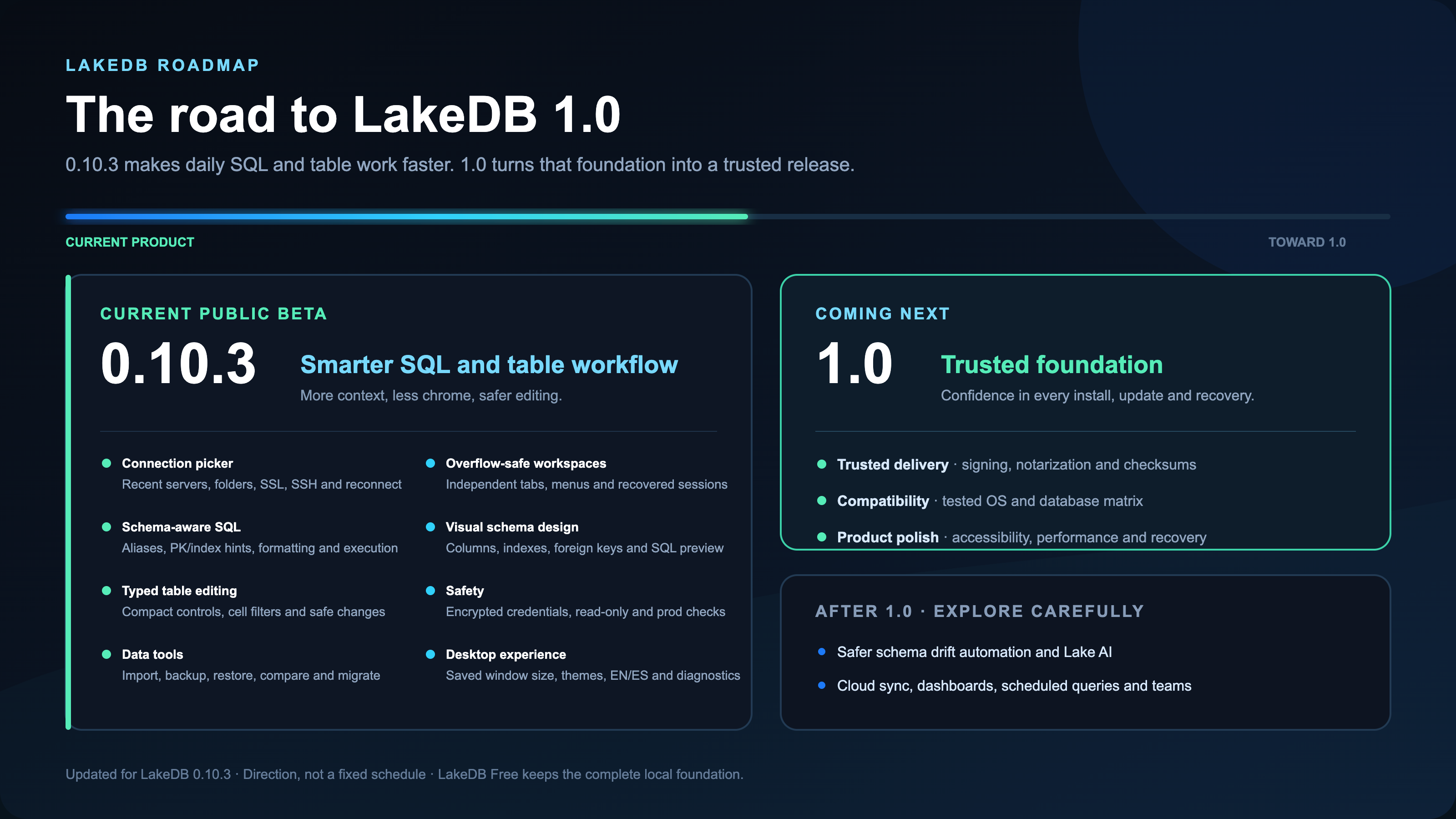Click 'Safer schema drift automation and Lake AI'
Viewport: 1456px width, 819px height.
click(x=974, y=652)
